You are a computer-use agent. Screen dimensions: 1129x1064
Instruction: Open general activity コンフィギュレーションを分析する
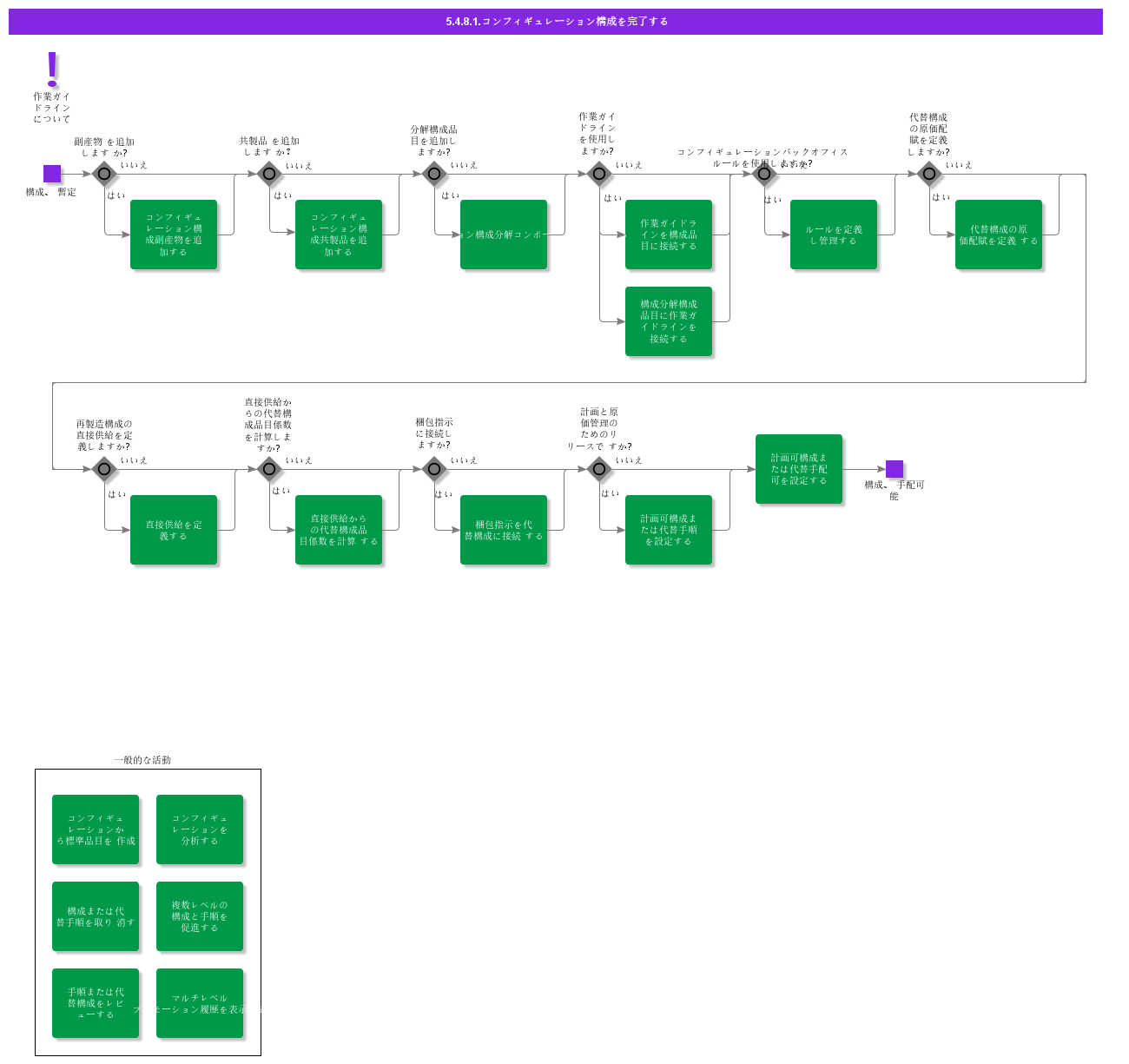(200, 829)
